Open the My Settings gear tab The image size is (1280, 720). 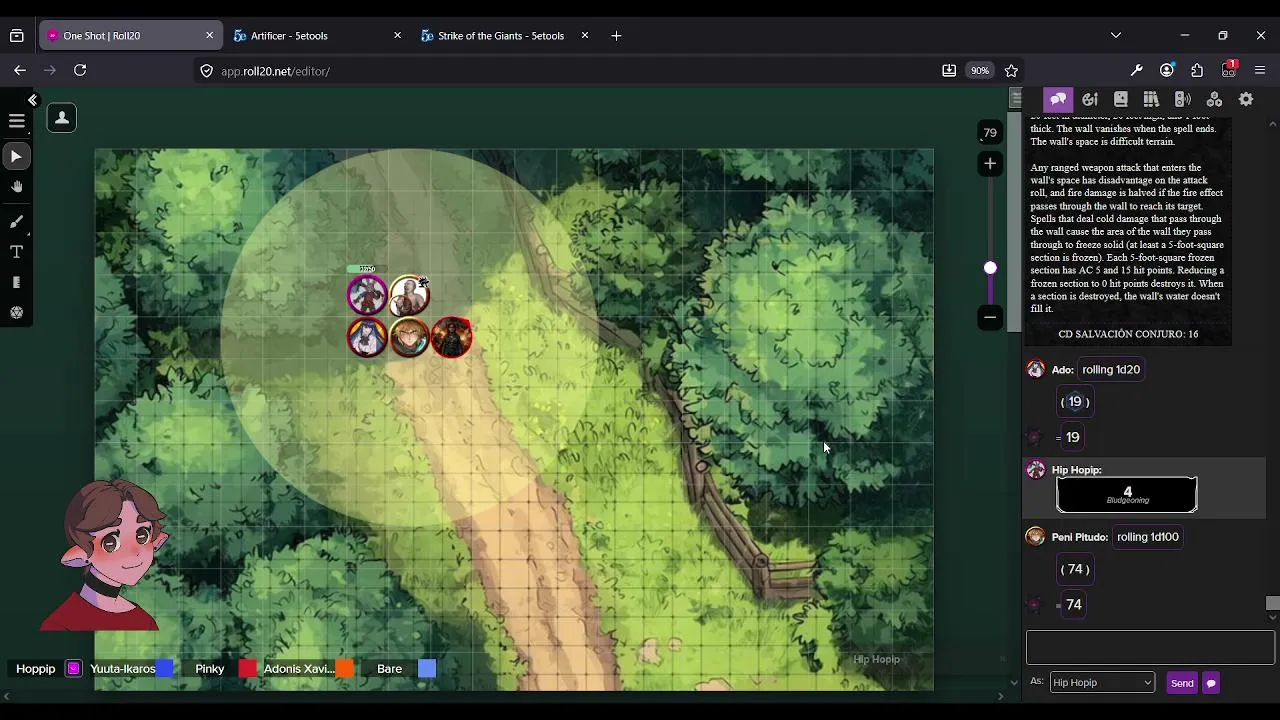1246,99
